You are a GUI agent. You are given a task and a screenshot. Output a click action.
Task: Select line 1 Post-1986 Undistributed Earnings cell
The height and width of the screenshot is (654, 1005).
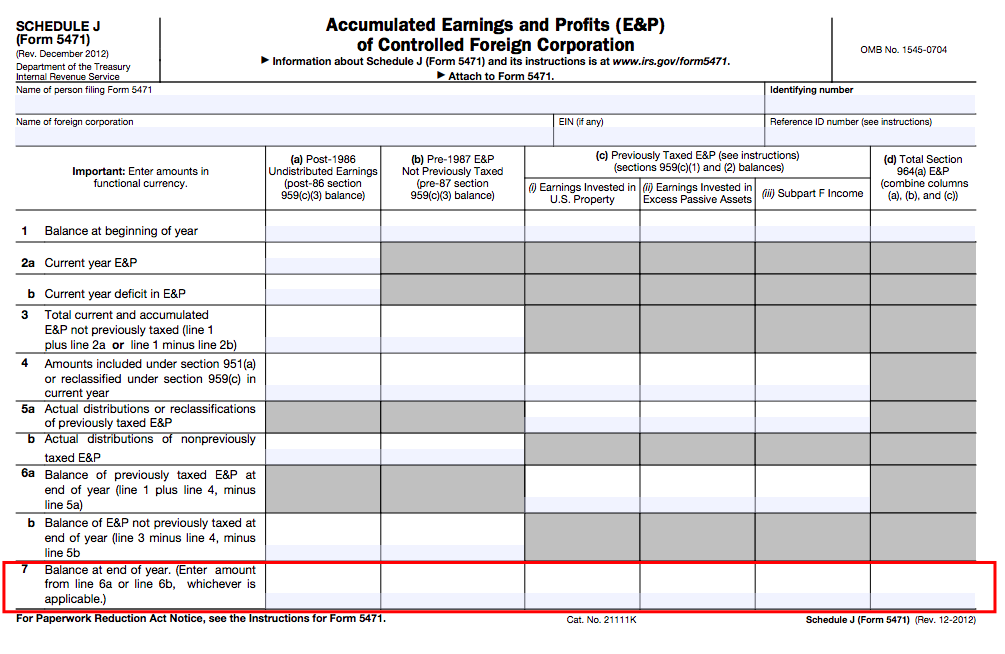(x=323, y=233)
